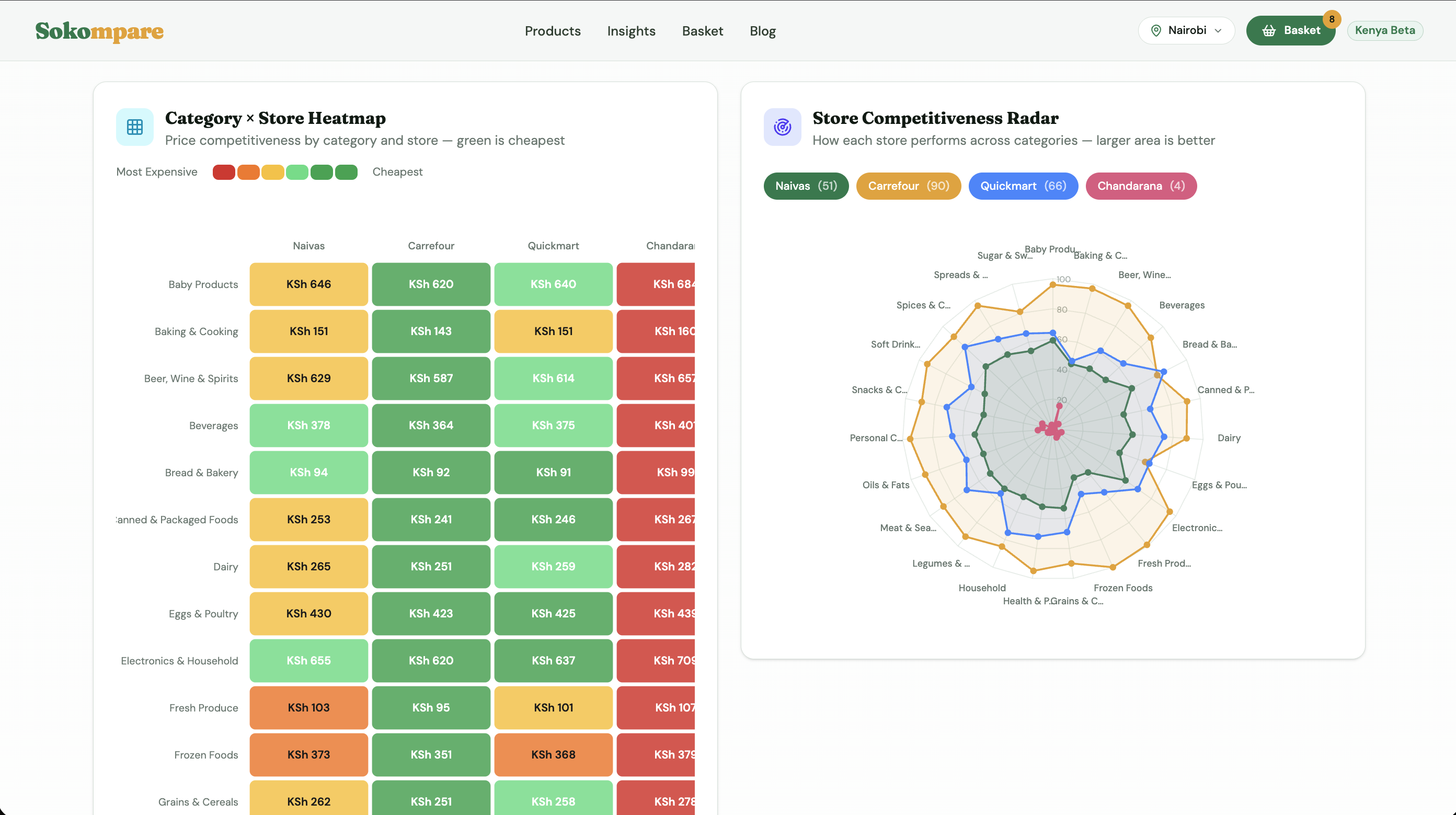Viewport: 1456px width, 815px height.
Task: Open the Products menu item
Action: (x=552, y=31)
